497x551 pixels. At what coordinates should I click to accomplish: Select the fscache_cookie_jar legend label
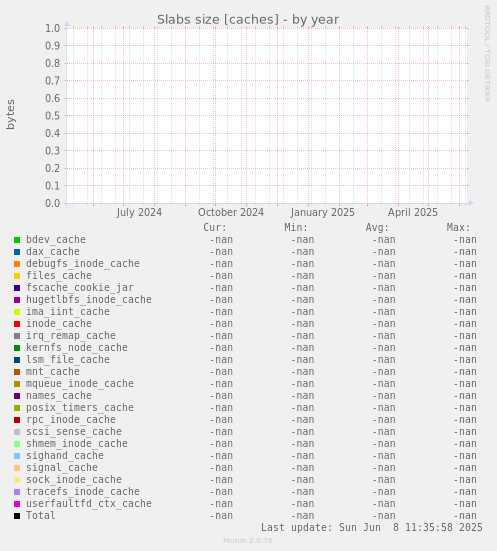click(x=80, y=287)
